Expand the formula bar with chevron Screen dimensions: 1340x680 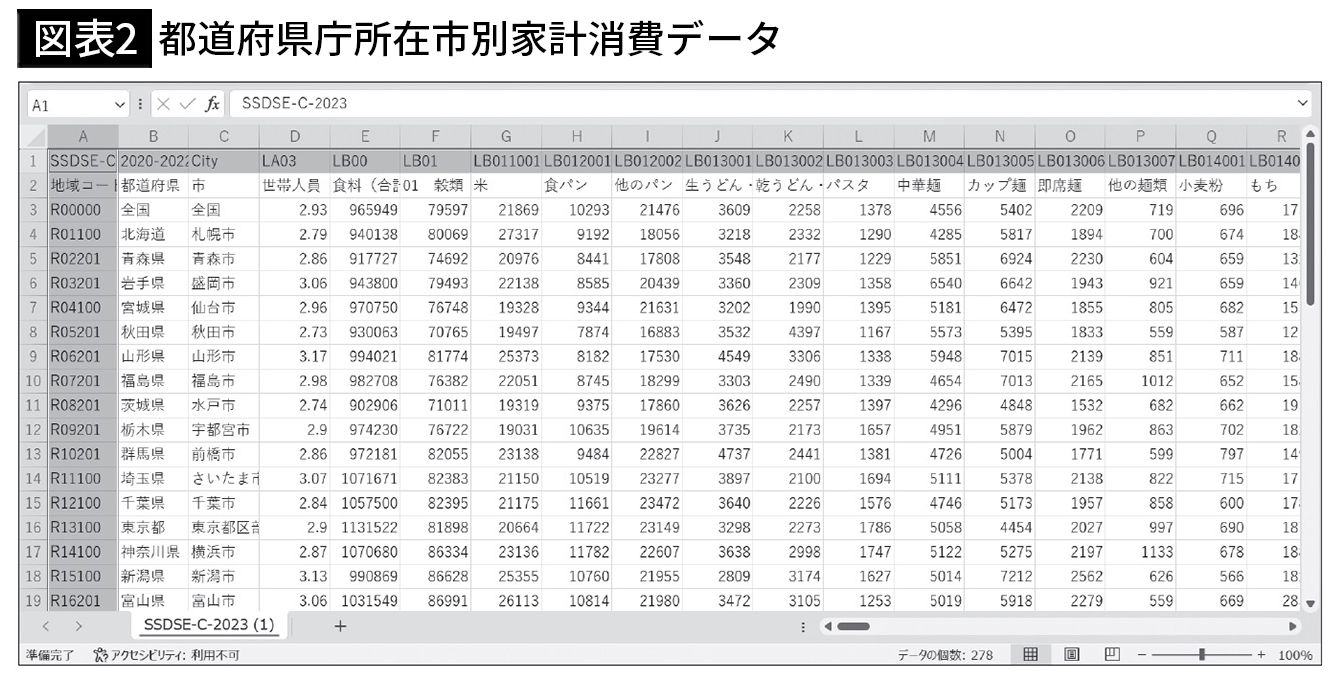[x=1302, y=103]
